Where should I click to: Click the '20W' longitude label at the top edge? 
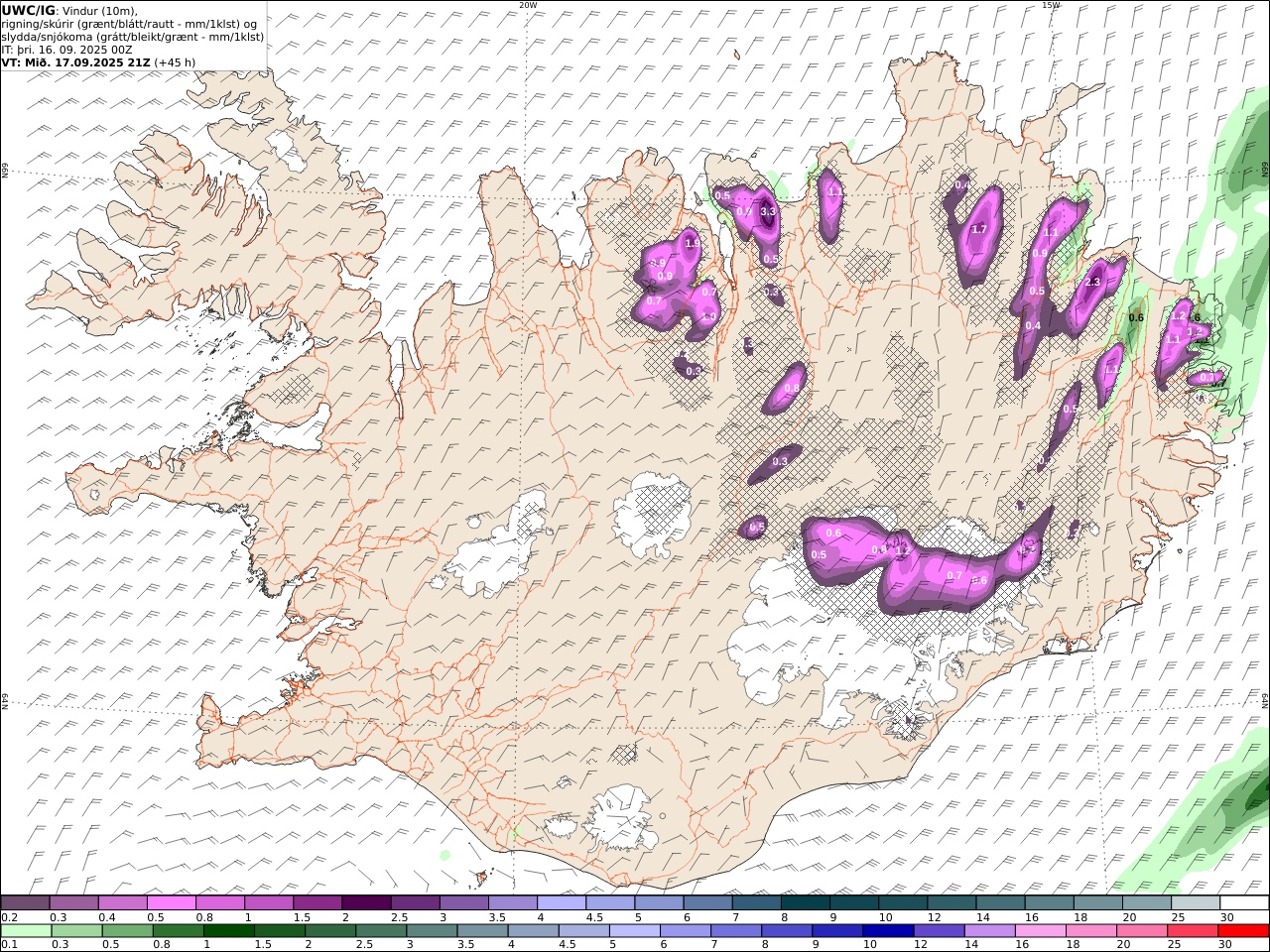pos(528,5)
